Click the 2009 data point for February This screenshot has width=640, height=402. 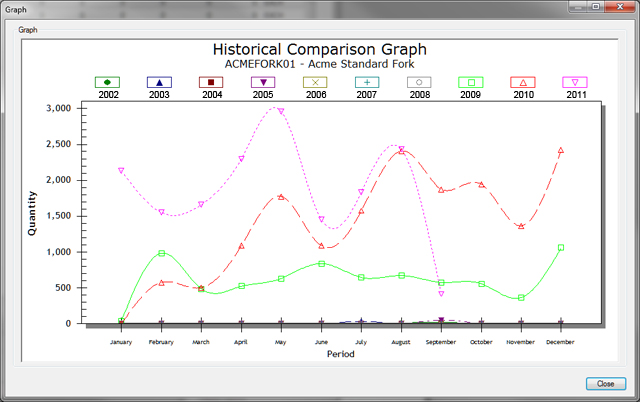coord(162,253)
